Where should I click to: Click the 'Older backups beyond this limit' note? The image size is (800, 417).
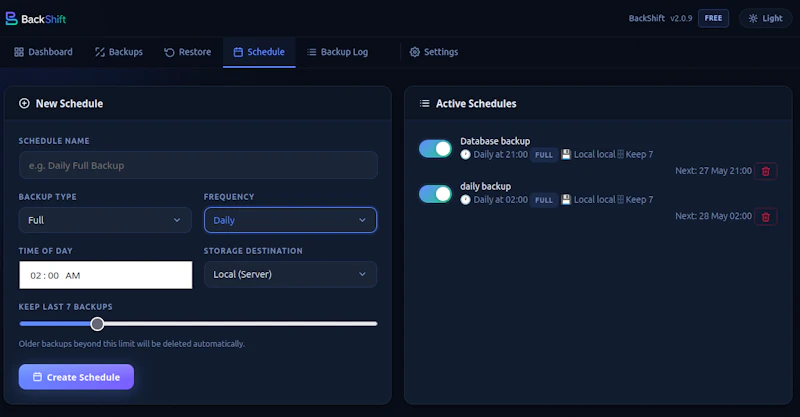pos(132,344)
